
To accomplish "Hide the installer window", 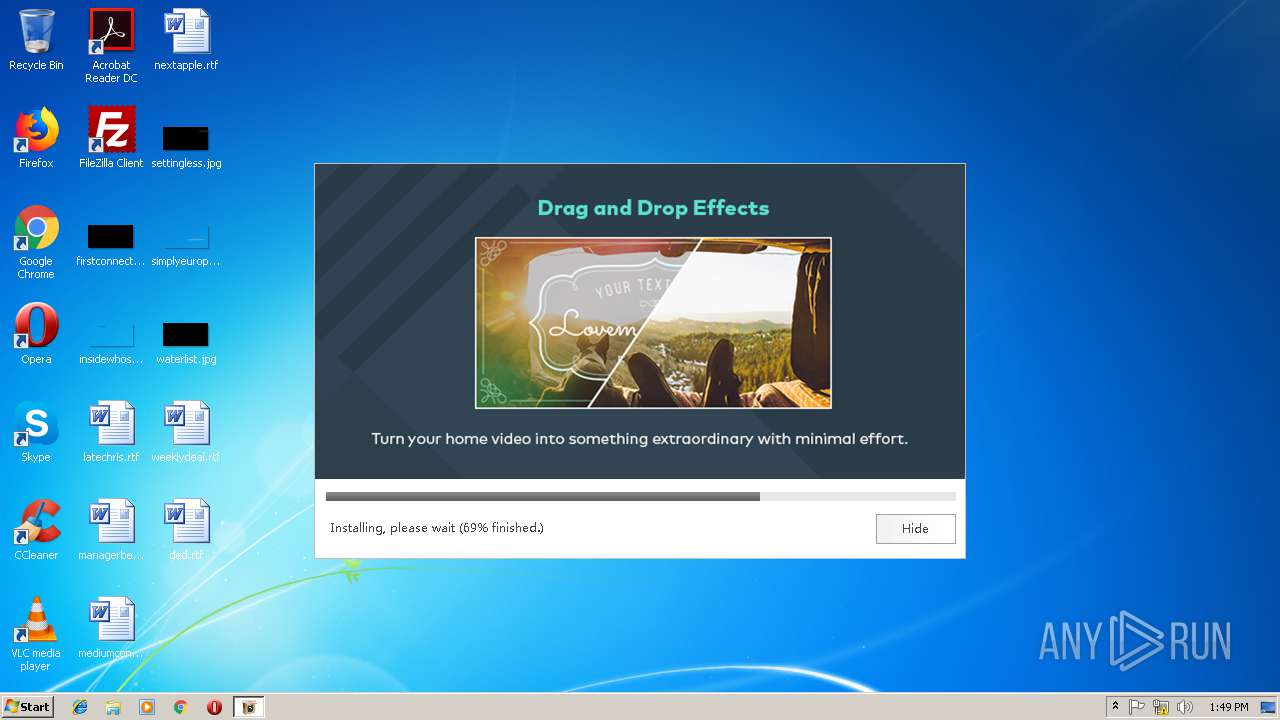I will click(x=915, y=529).
